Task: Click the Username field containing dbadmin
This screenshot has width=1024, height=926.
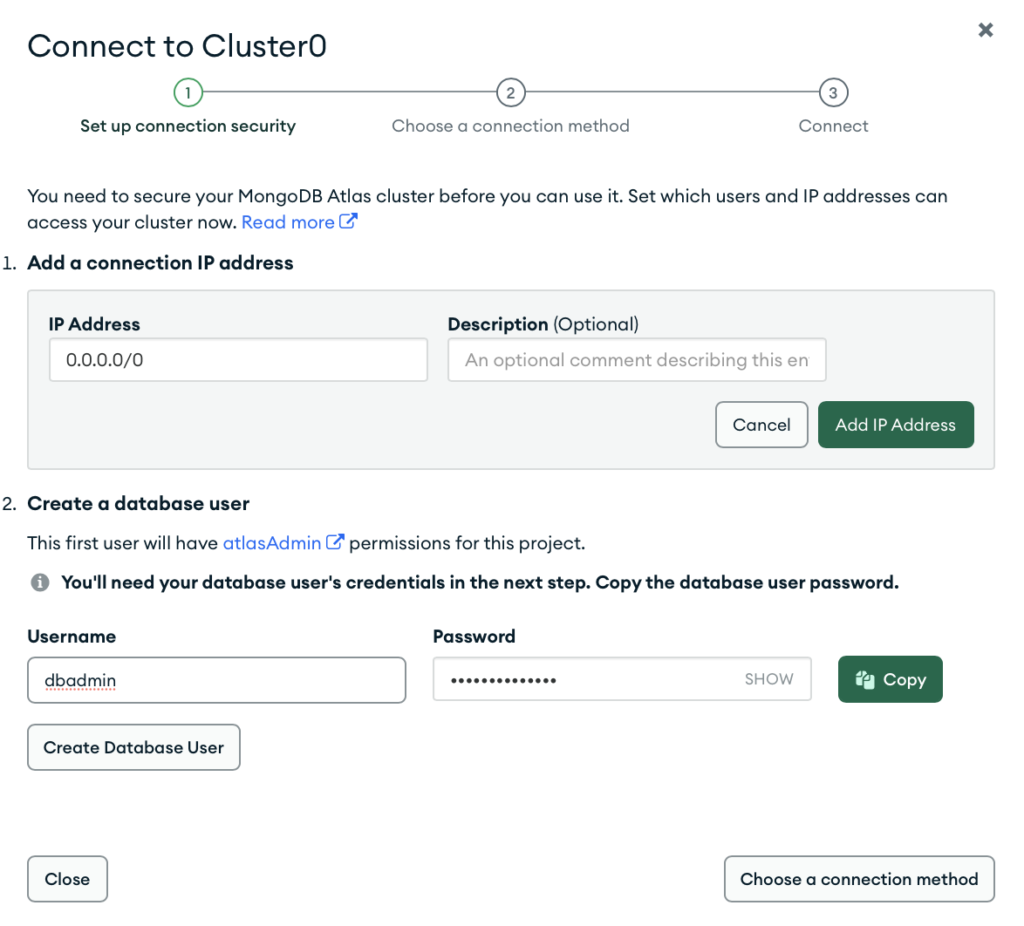Action: pyautogui.click(x=216, y=680)
